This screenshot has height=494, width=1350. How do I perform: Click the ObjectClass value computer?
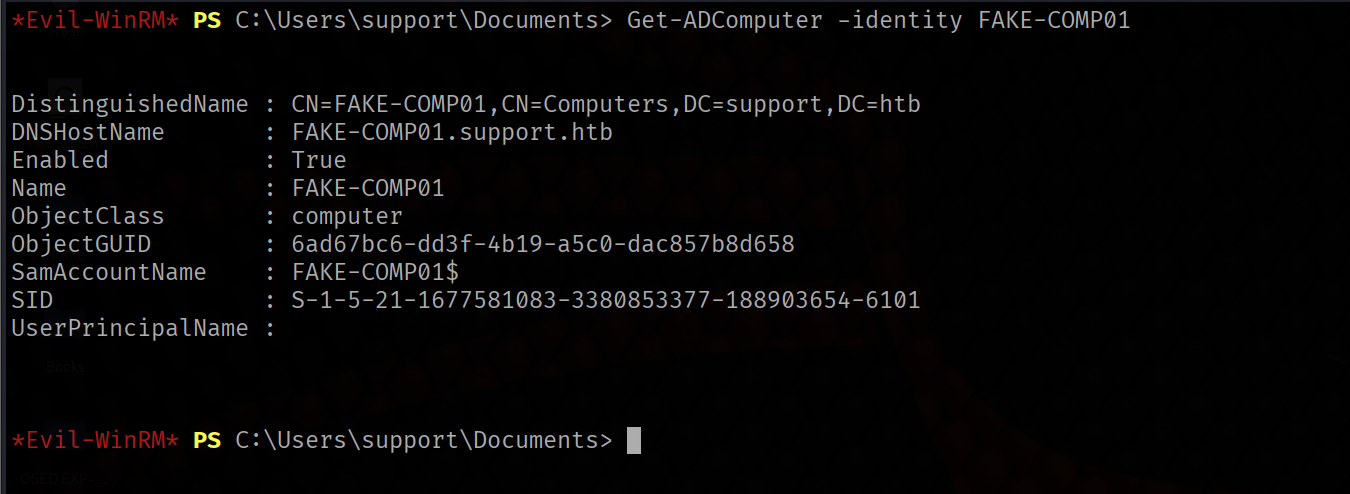pyautogui.click(x=347, y=216)
